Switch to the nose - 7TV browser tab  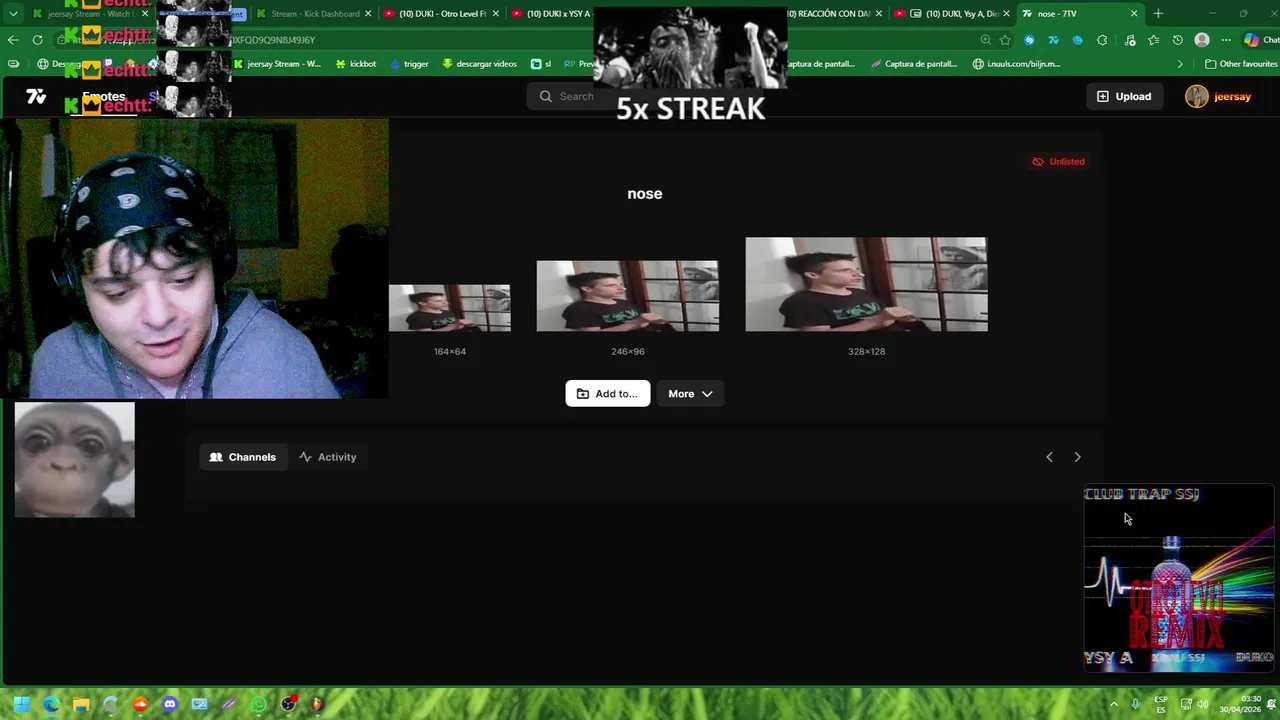point(1080,14)
